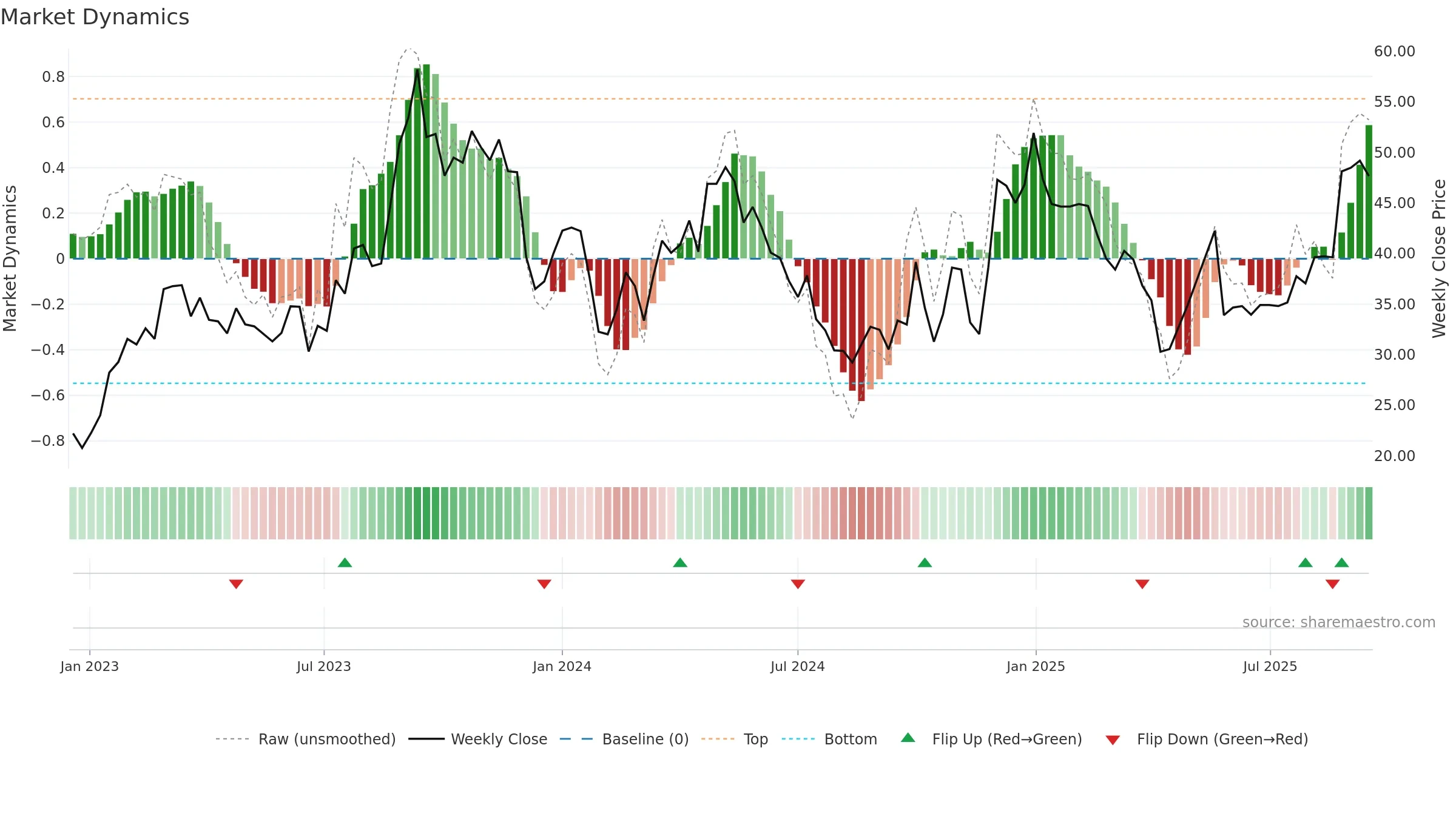Screen dimensions: 1456x819
Task: Toggle the Weekly Close legend entry
Action: click(x=478, y=739)
